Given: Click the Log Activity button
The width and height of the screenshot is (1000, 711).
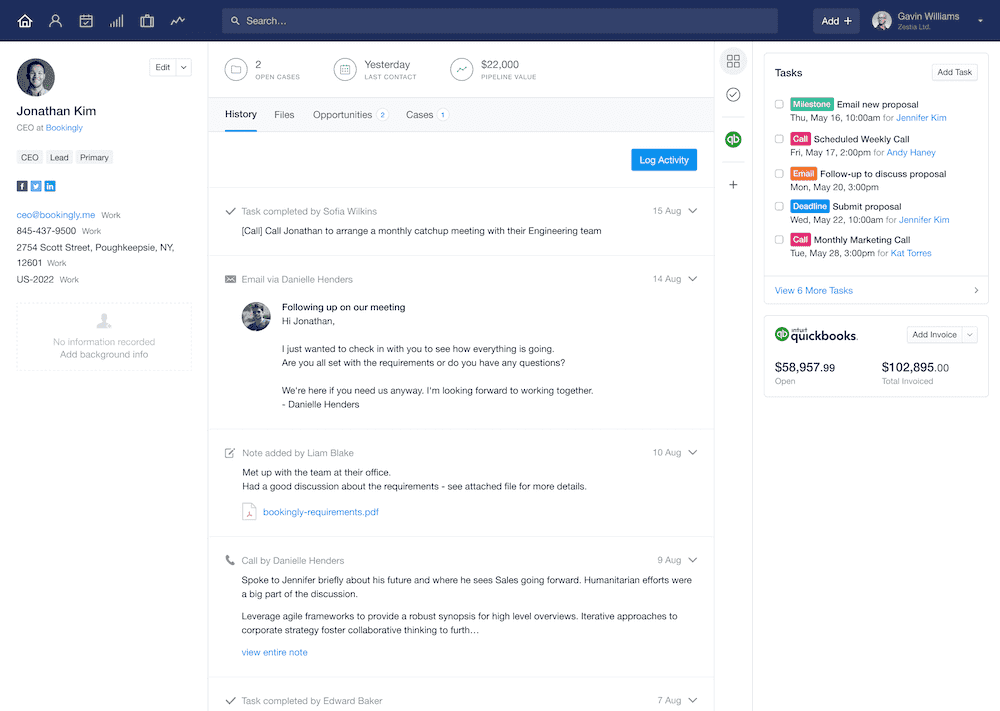Looking at the screenshot, I should pos(664,160).
